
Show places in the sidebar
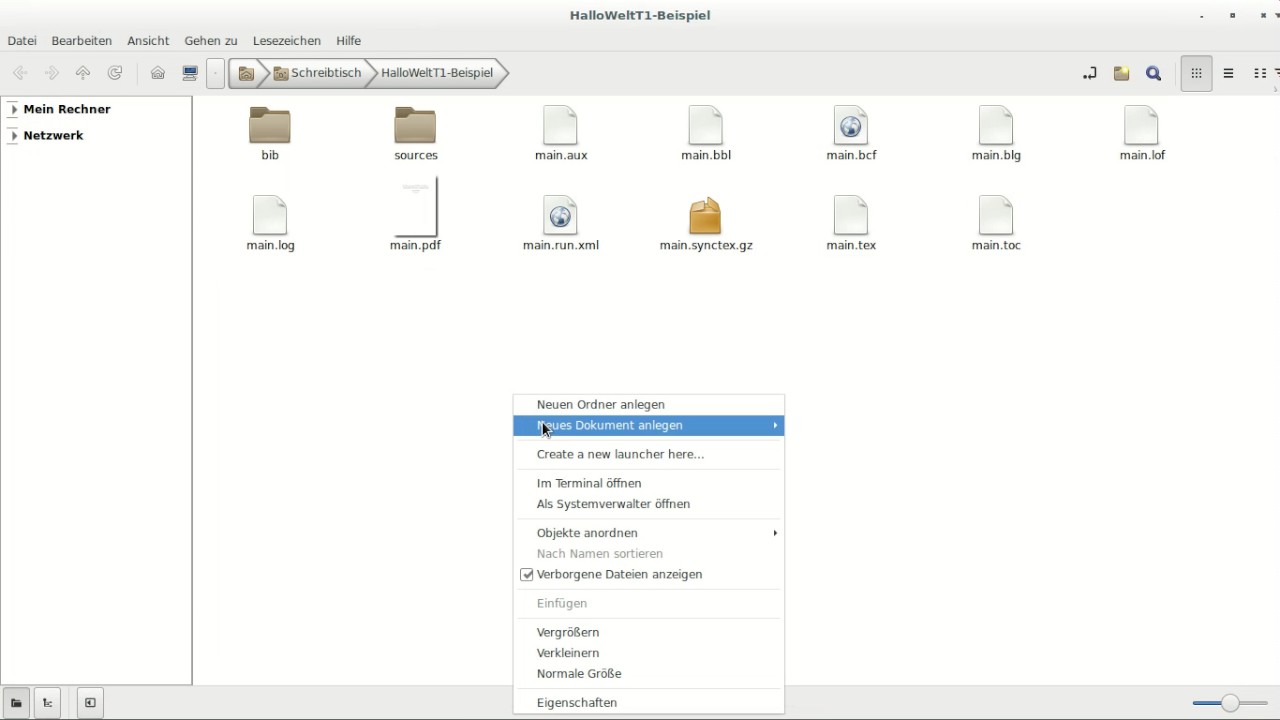(16, 703)
